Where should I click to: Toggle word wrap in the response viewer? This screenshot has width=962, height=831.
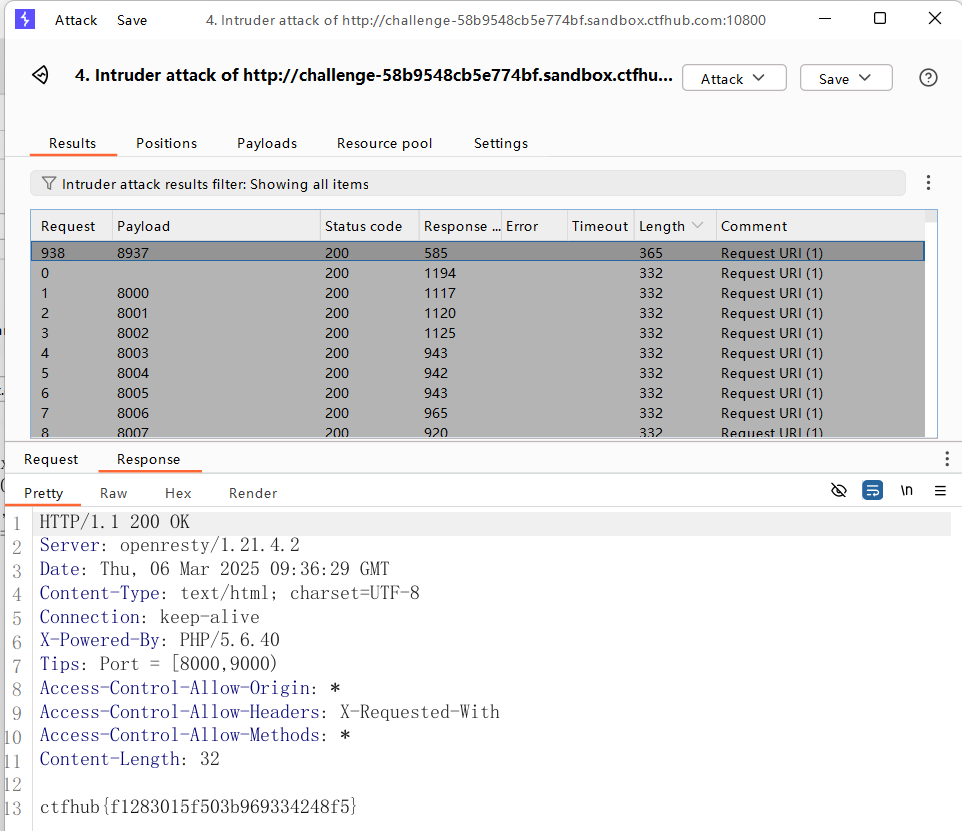point(872,490)
